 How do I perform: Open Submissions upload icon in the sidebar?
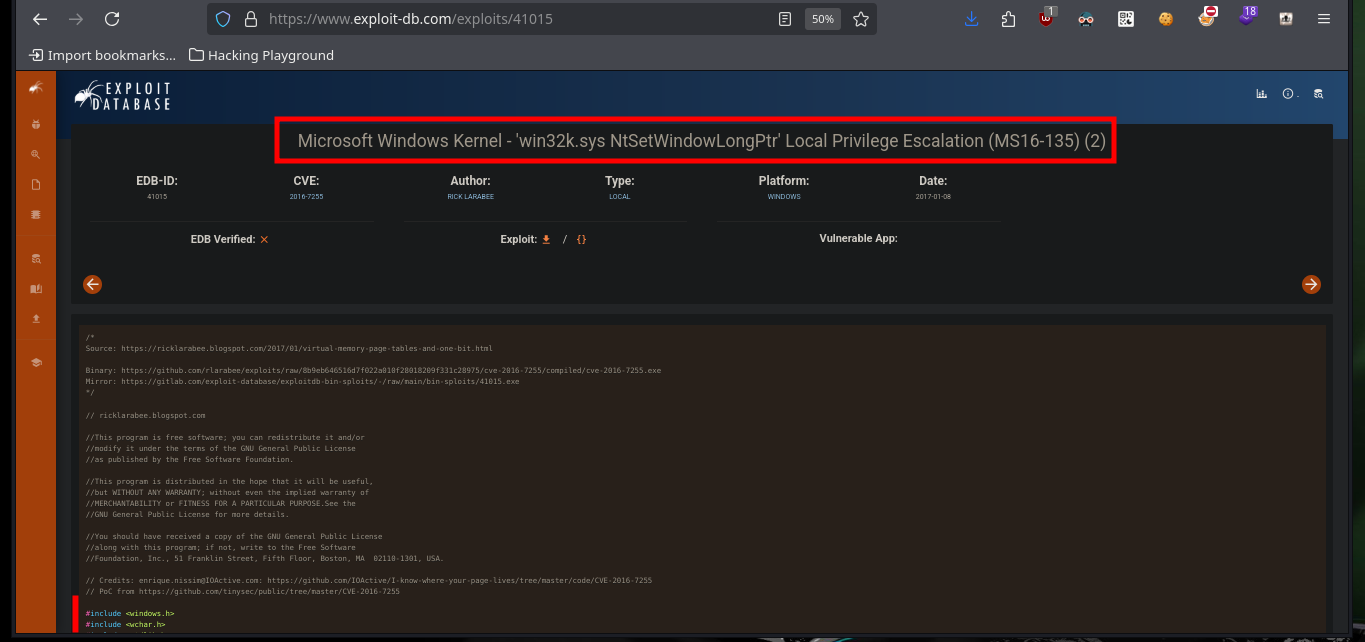pos(36,319)
